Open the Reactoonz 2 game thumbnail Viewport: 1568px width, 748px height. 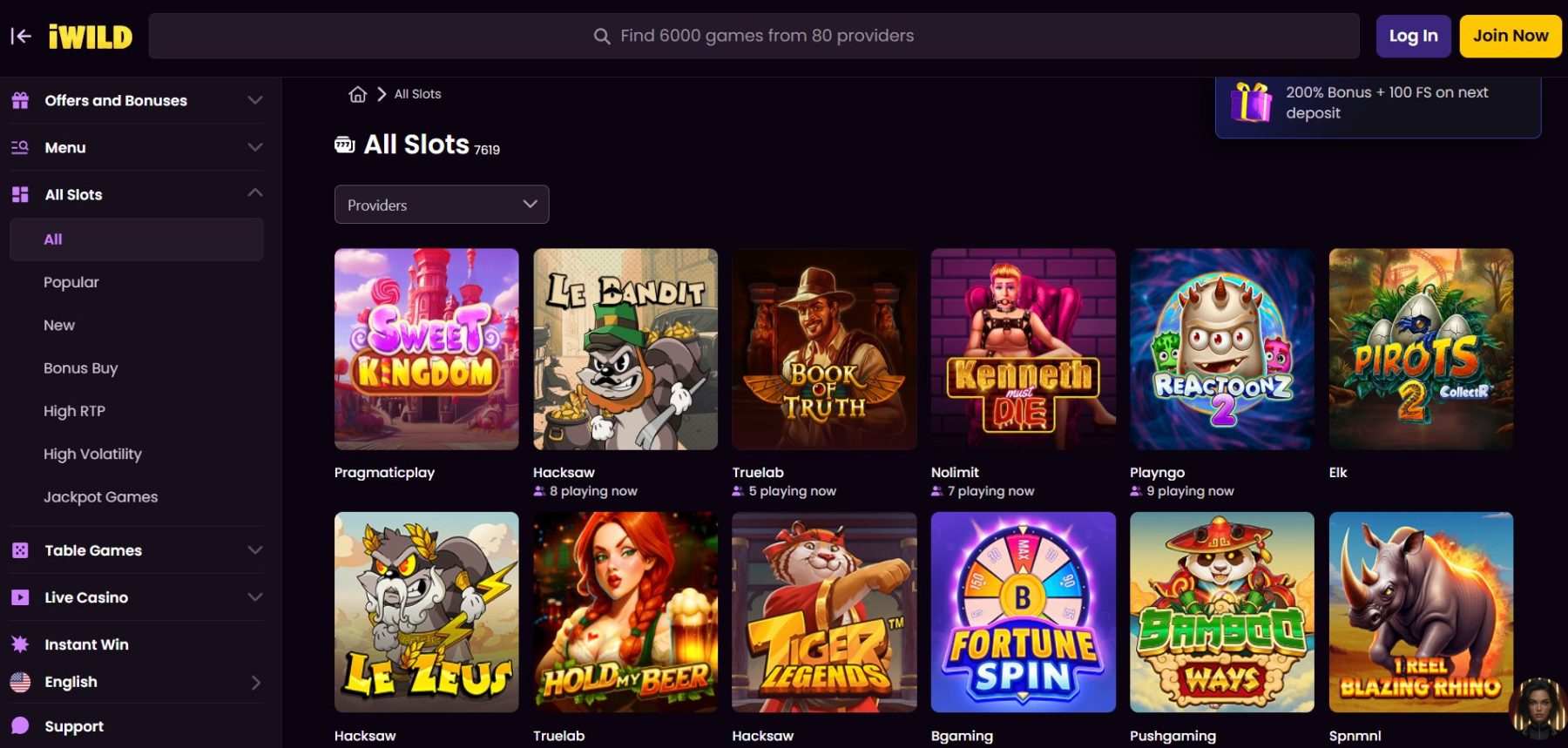(x=1221, y=349)
